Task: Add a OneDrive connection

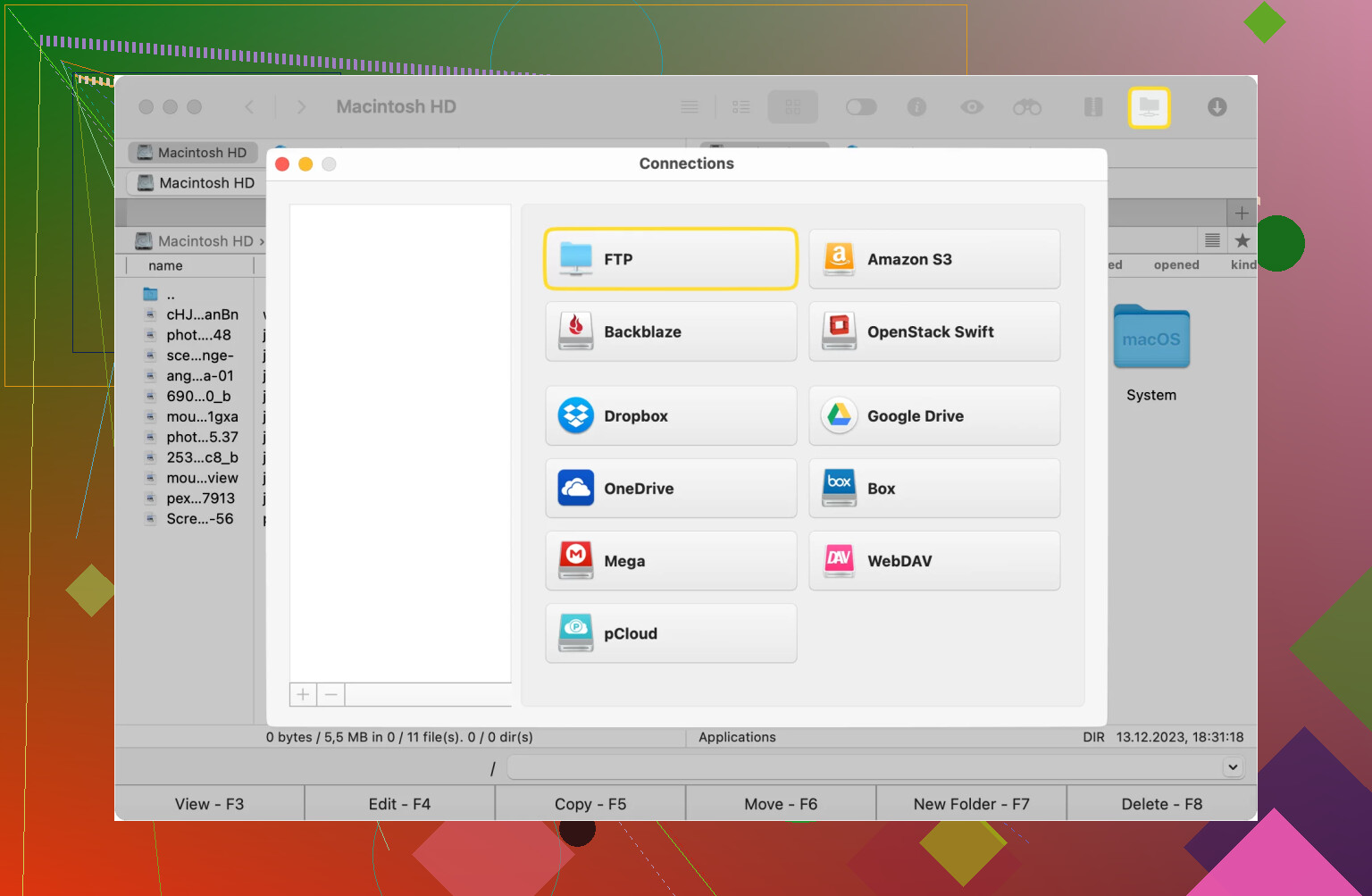Action: click(670, 489)
